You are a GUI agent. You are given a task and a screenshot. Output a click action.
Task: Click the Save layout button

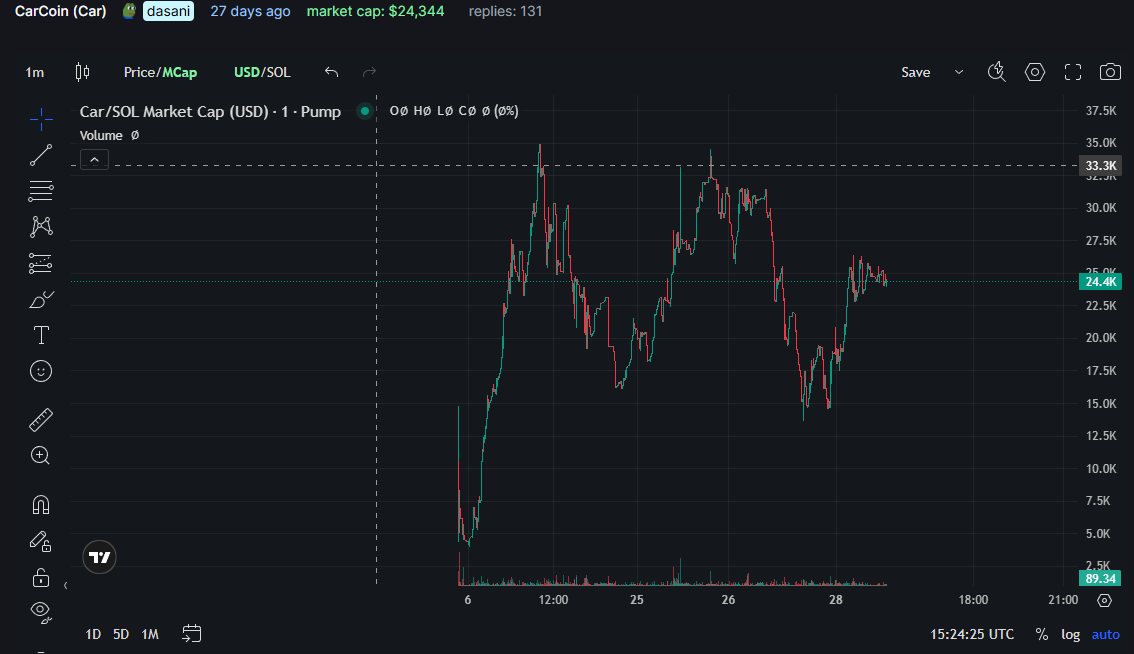(916, 72)
